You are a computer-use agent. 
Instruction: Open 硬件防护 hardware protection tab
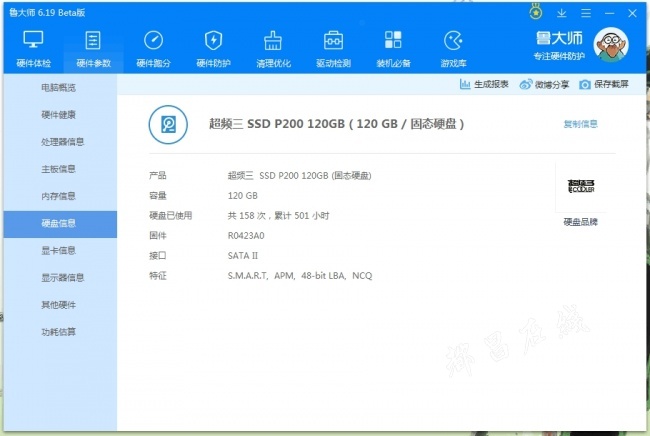(213, 49)
